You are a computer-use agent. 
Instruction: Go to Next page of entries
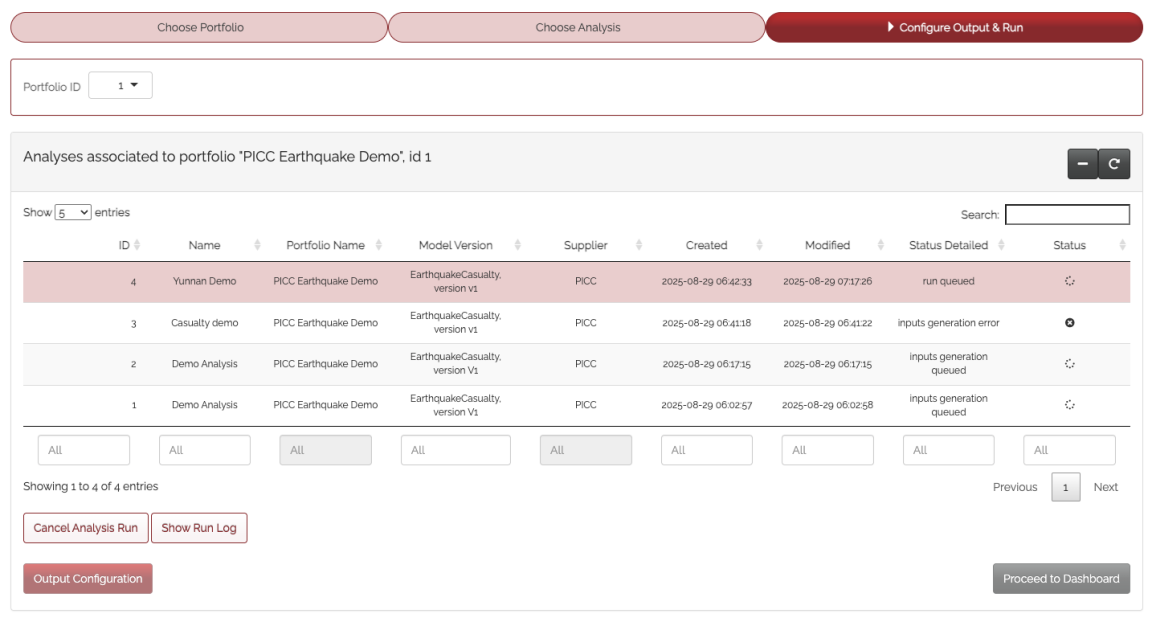[1105, 487]
